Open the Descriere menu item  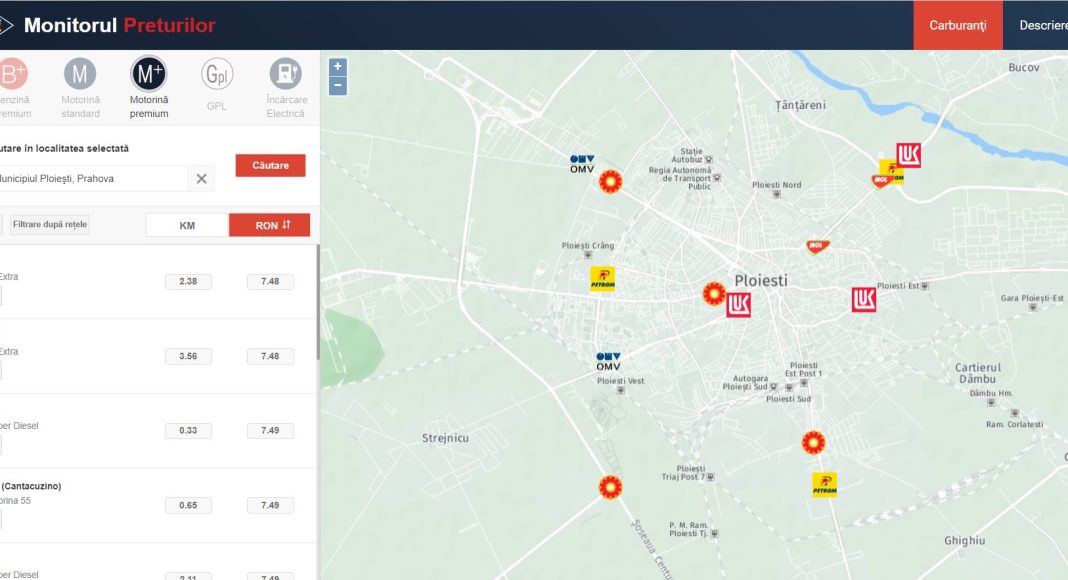click(1043, 25)
